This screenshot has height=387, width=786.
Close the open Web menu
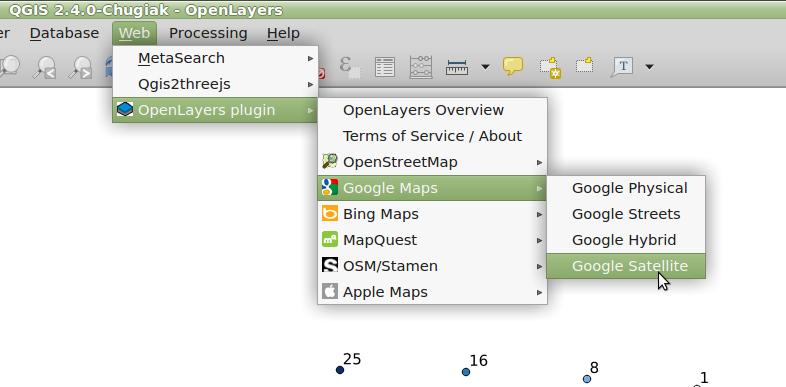coord(134,33)
